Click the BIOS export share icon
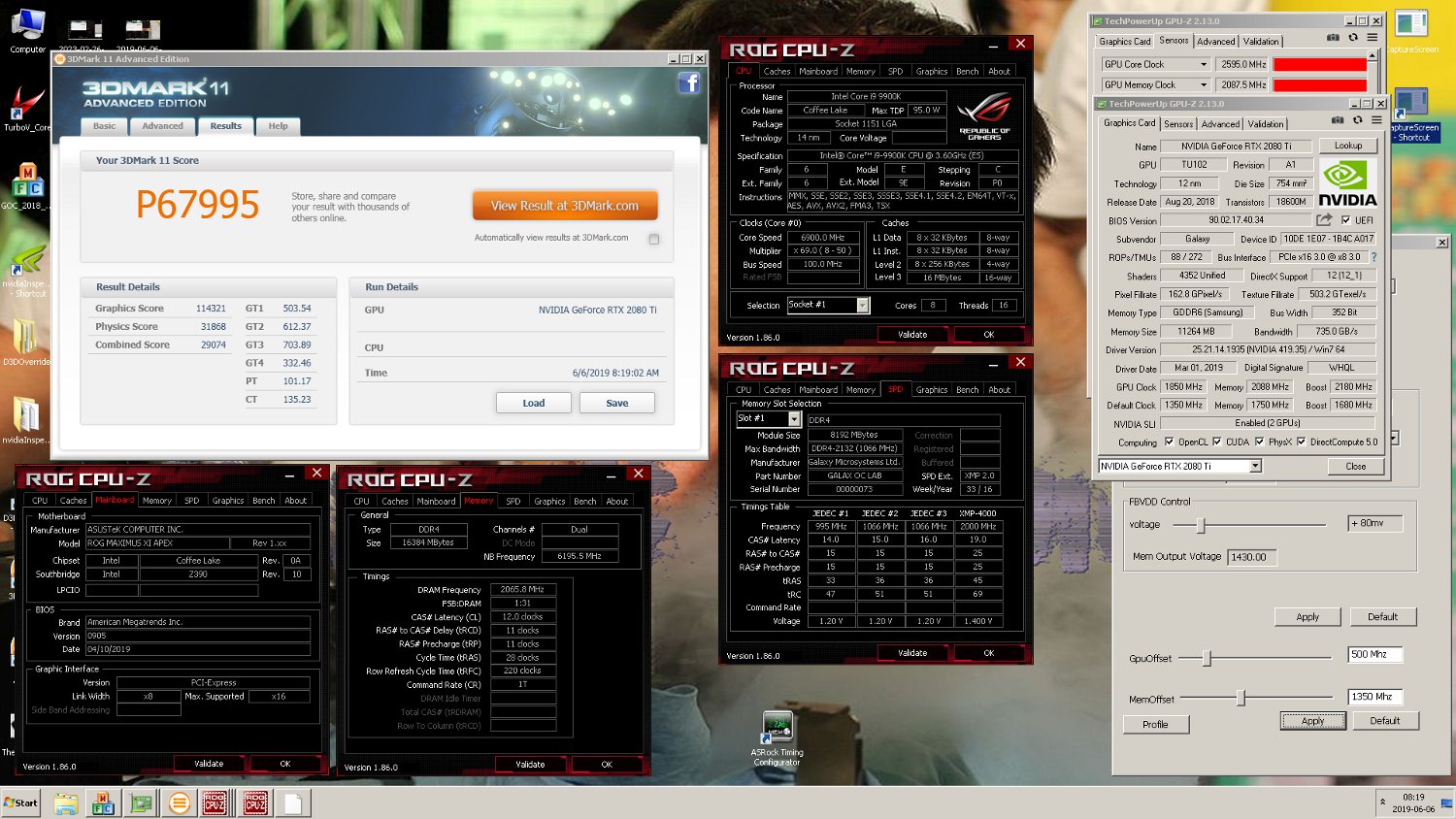This screenshot has width=1456, height=819. [1323, 220]
